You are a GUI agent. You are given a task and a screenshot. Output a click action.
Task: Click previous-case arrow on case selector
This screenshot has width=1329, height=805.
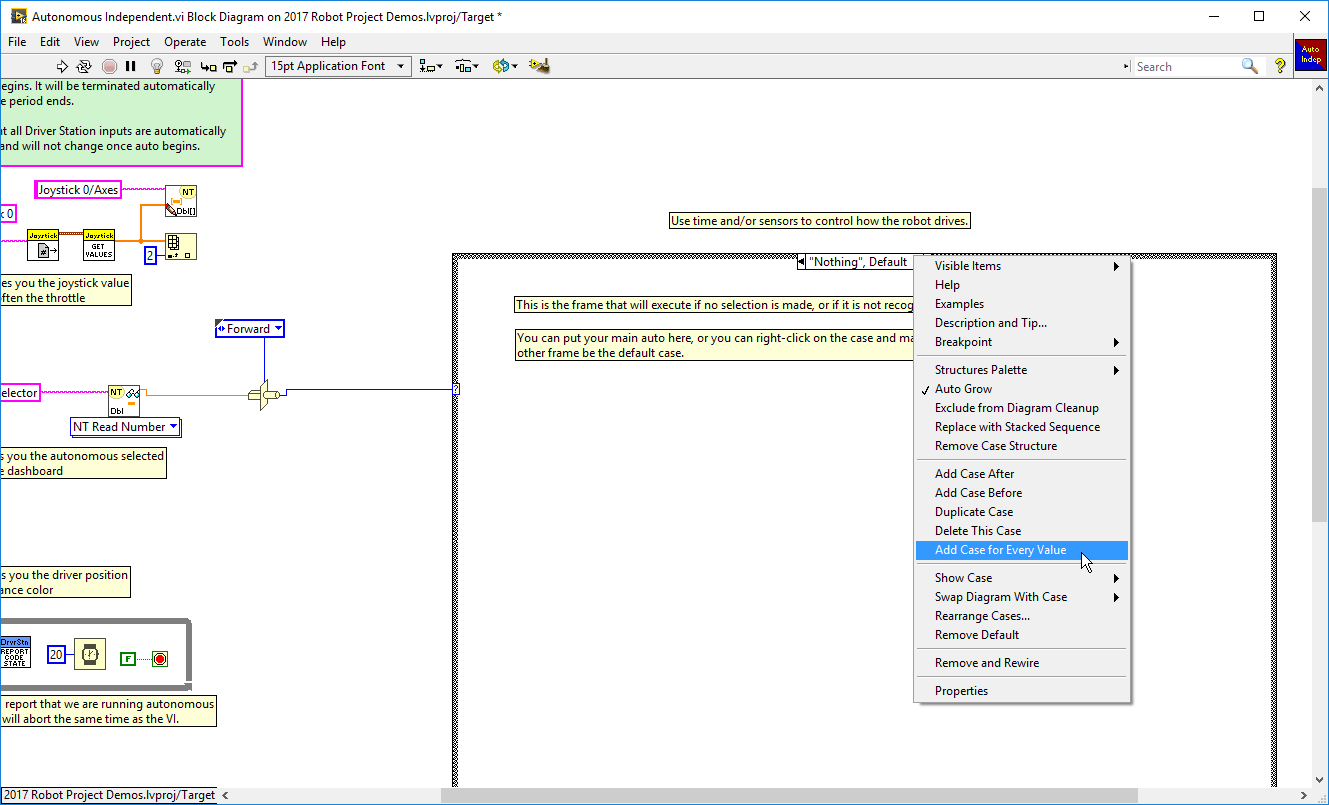(x=802, y=262)
